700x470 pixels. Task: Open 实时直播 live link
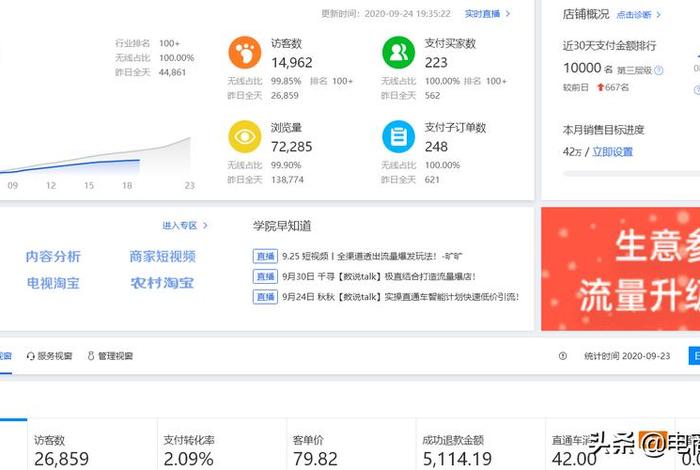tap(482, 14)
